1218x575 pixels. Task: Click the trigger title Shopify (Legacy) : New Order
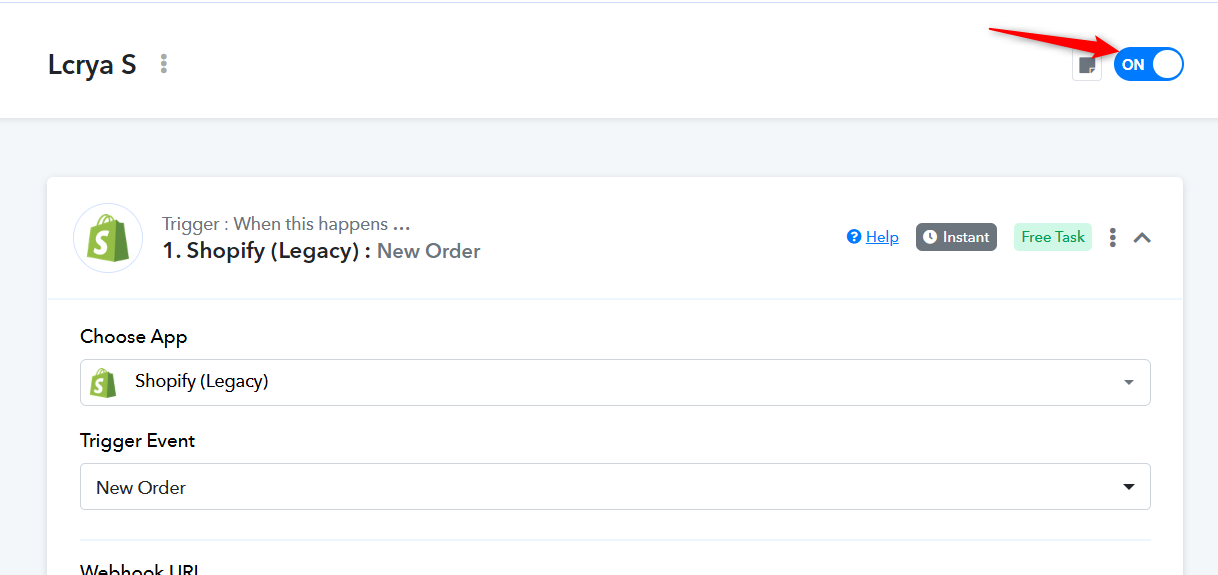pyautogui.click(x=321, y=251)
